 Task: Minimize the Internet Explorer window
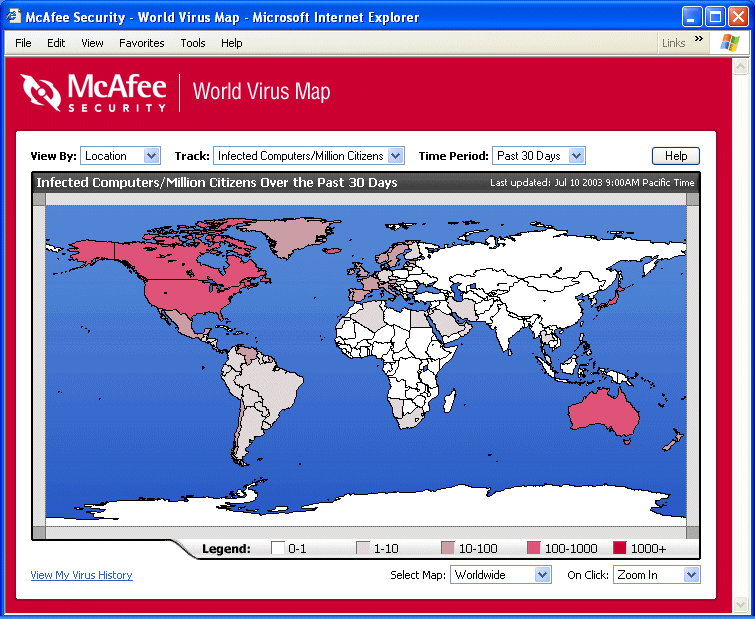click(x=692, y=17)
